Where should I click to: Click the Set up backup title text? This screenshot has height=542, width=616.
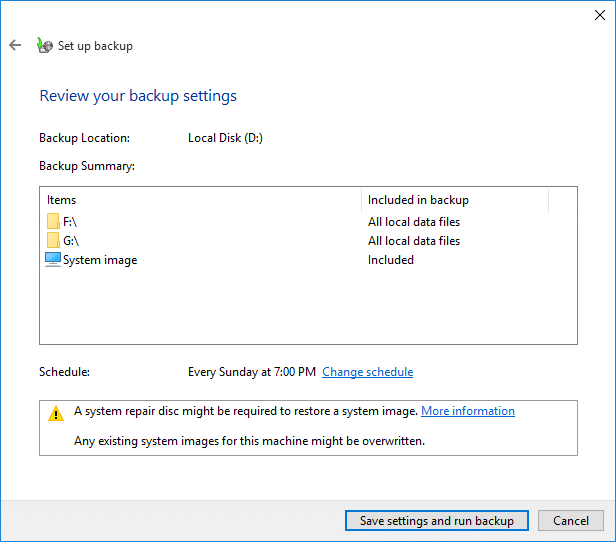click(x=95, y=46)
